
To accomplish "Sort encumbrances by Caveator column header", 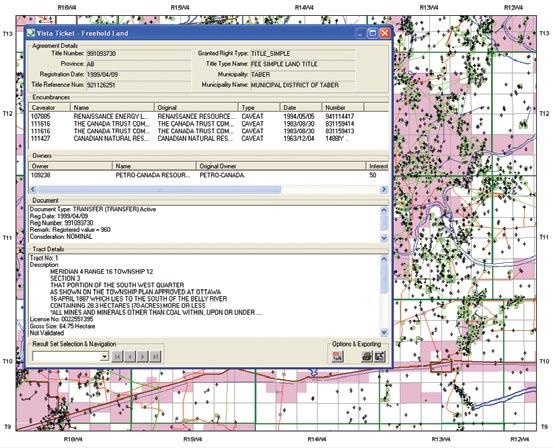I will 50,107.
